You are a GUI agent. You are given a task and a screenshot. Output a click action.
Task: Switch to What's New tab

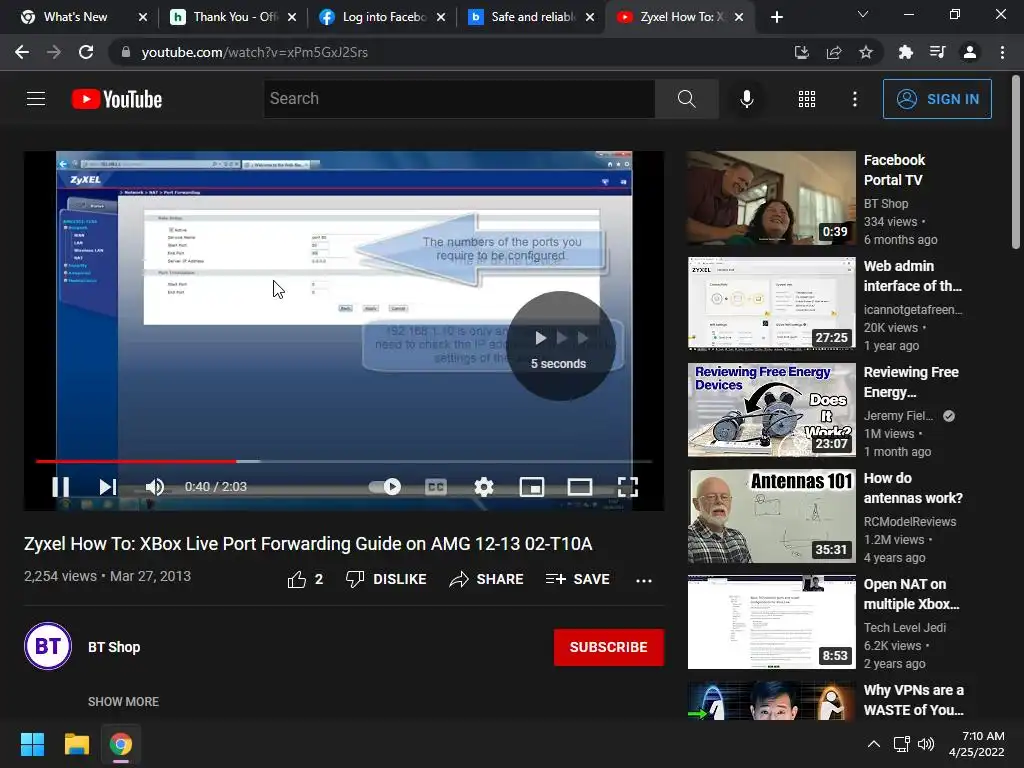(75, 17)
